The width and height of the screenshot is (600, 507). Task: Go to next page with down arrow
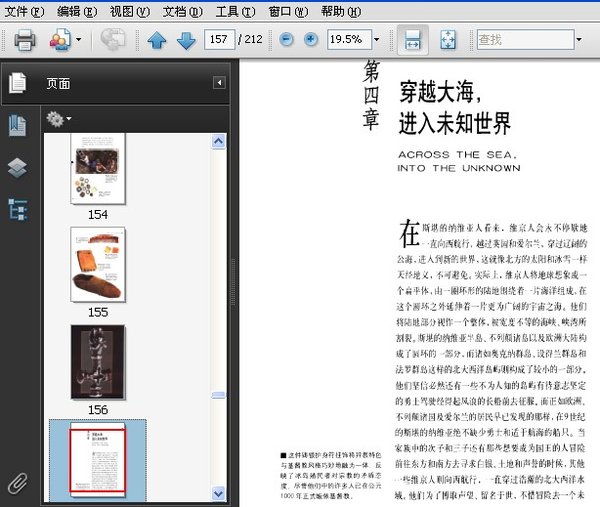point(186,40)
